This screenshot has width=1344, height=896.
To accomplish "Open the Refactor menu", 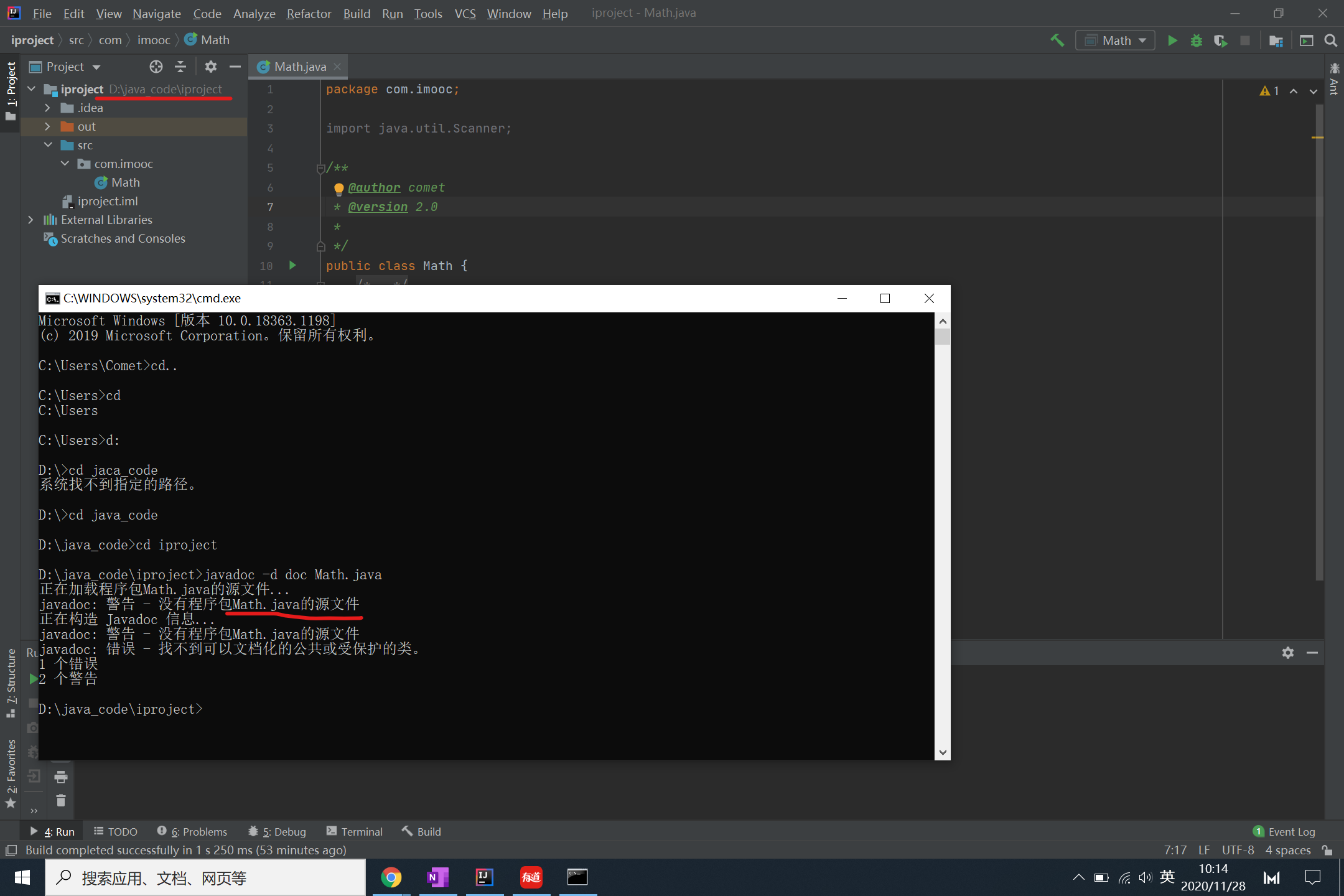I will (x=309, y=14).
